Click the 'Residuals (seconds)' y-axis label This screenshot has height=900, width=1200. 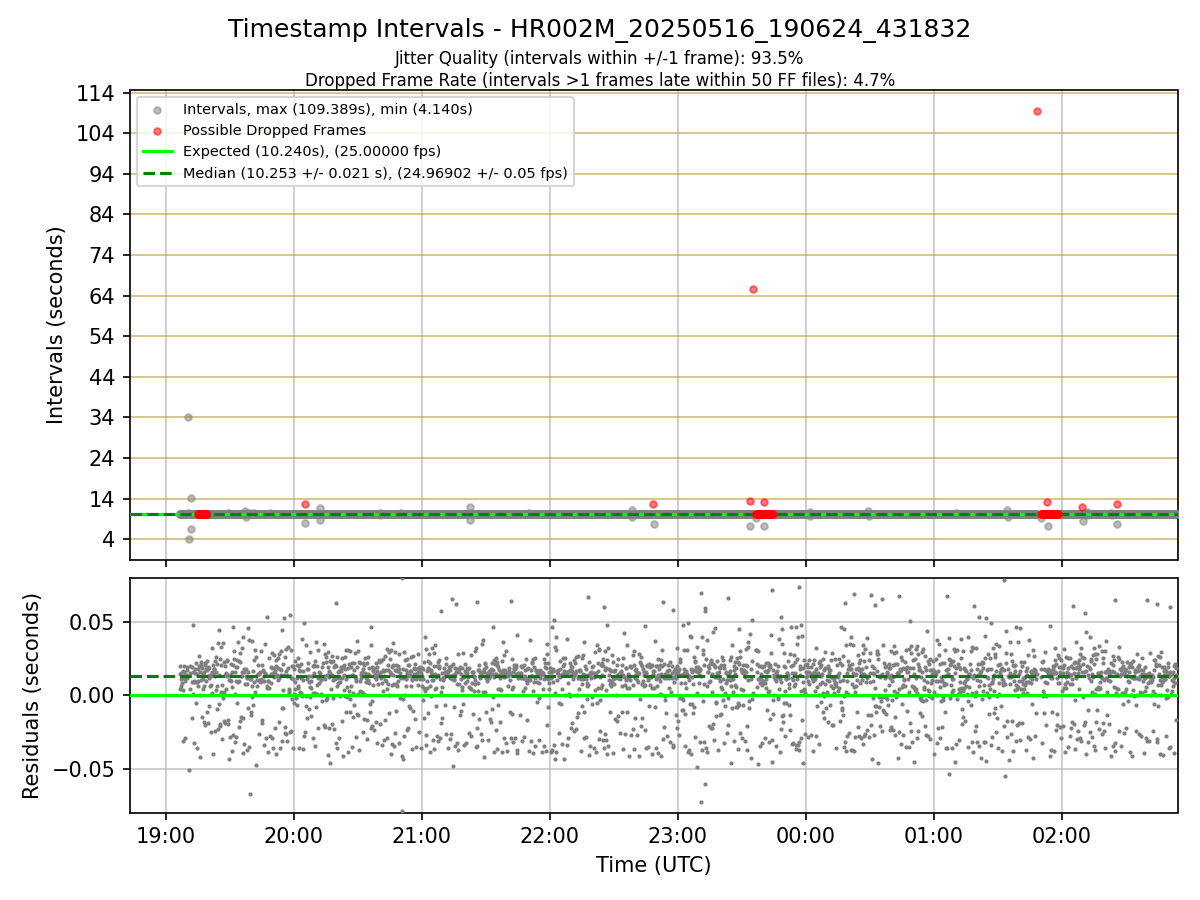(32, 696)
